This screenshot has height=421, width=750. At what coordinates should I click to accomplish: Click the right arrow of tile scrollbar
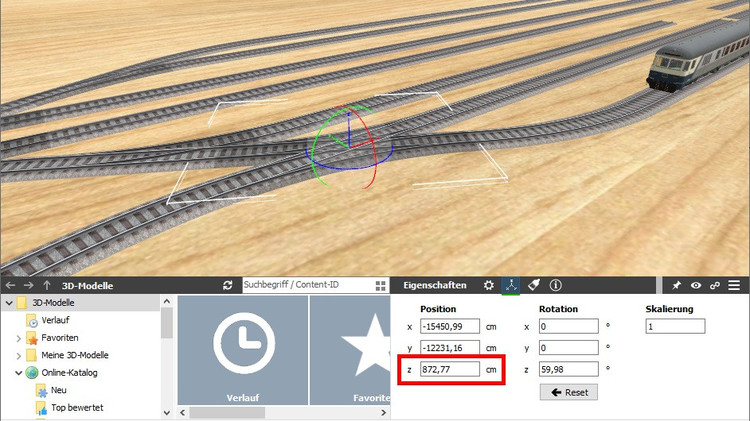384,412
